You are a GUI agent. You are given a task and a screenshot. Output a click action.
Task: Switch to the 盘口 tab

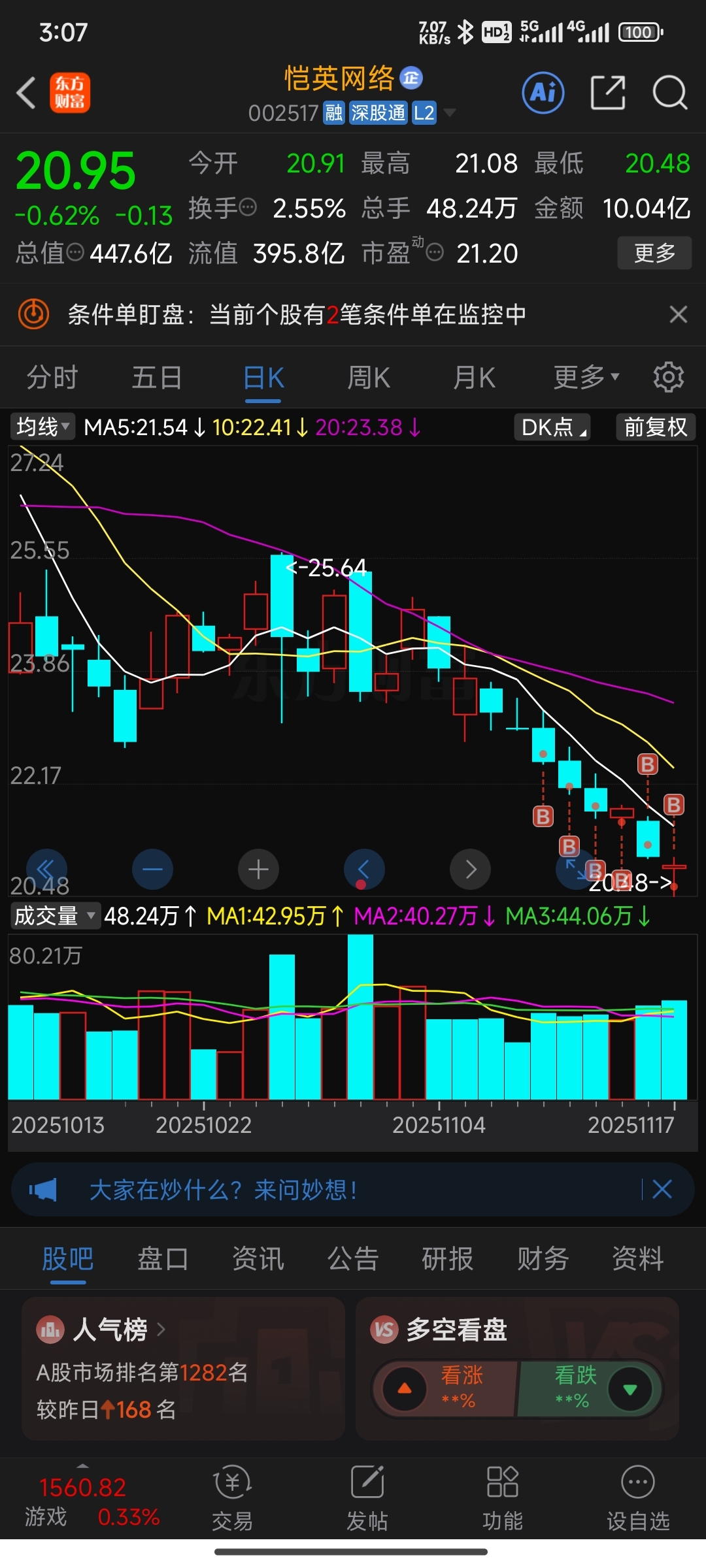click(x=163, y=1259)
